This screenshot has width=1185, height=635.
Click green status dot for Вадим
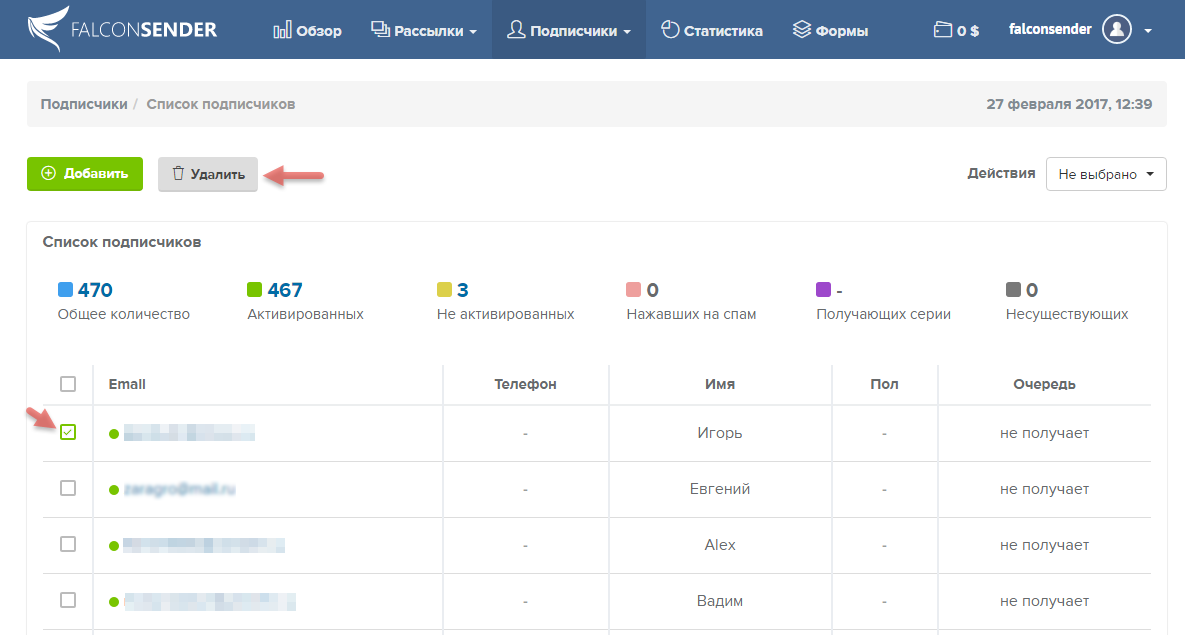(x=114, y=602)
